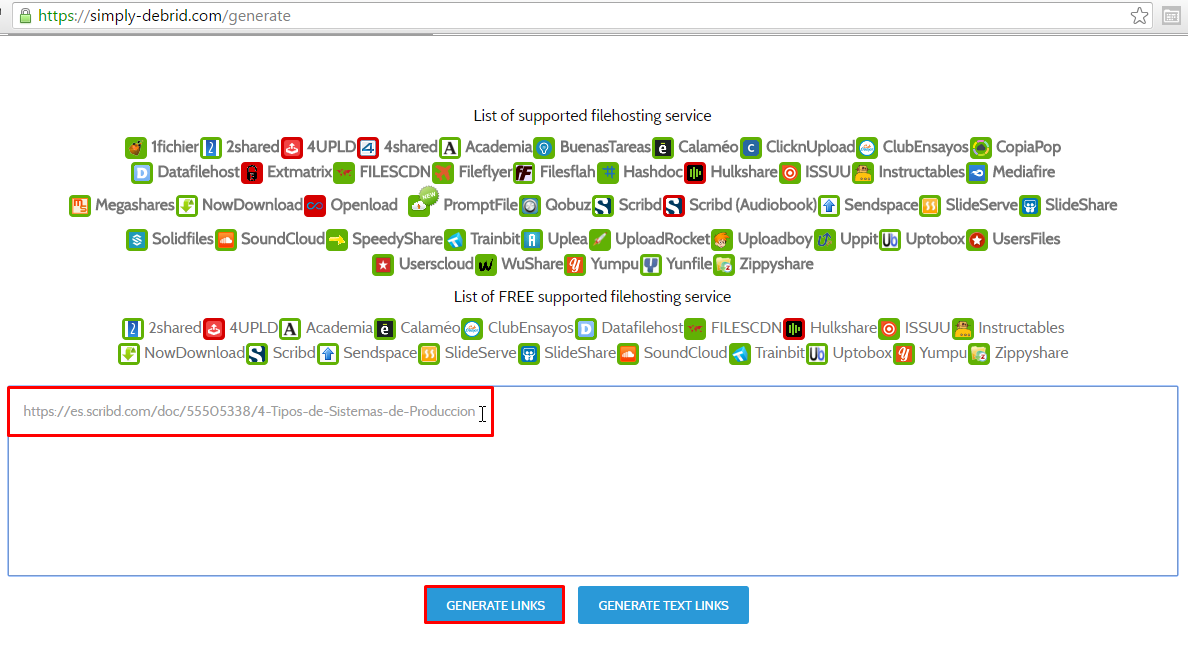Click the Hashdoc icon
This screenshot has width=1188, height=646.
point(608,173)
